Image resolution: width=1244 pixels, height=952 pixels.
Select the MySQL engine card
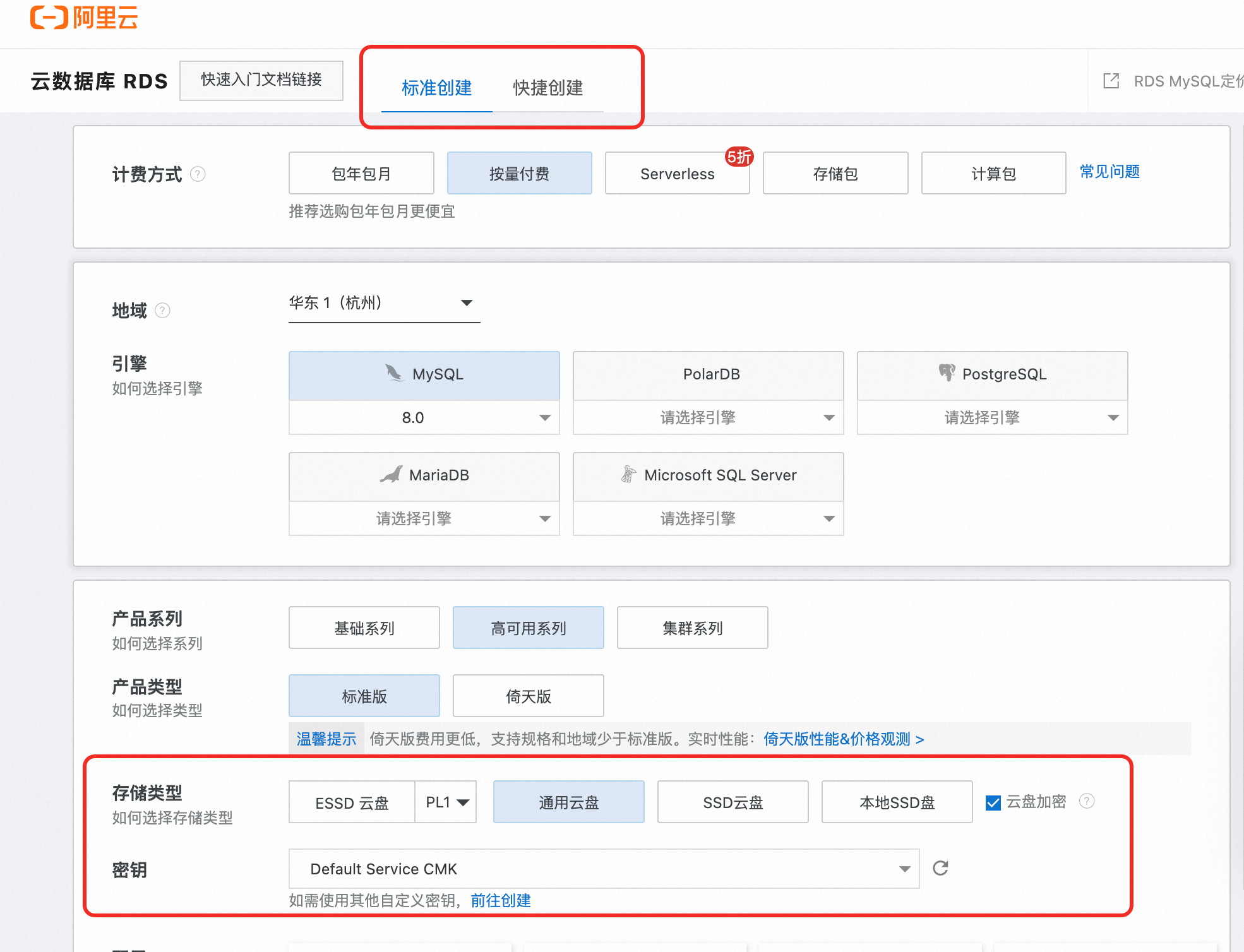click(424, 376)
